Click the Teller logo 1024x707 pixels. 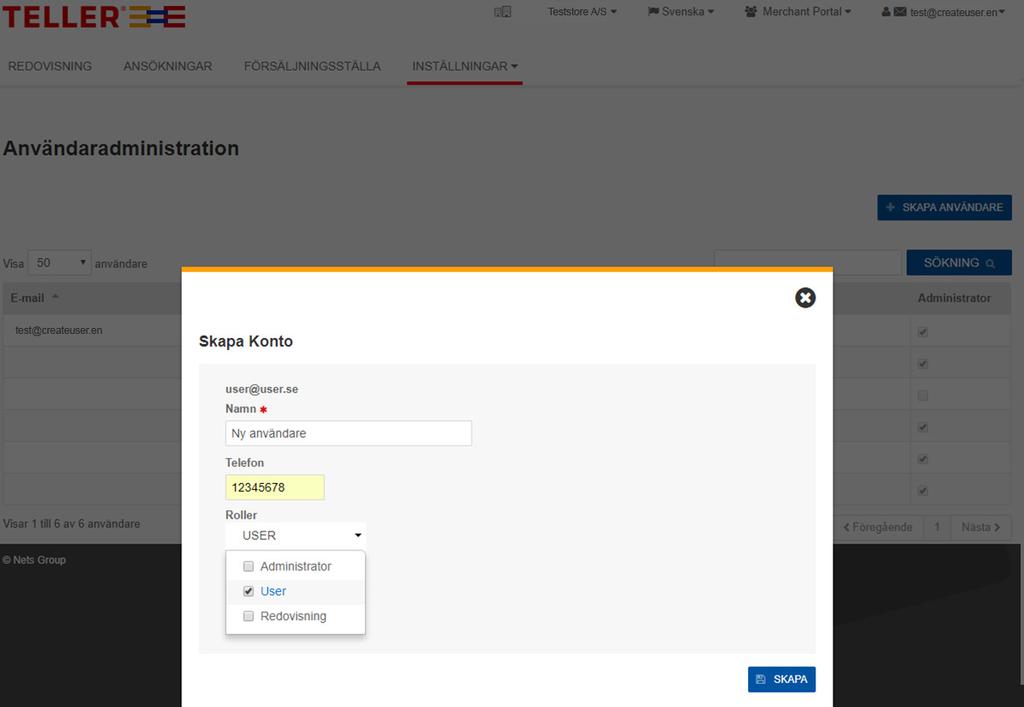click(94, 16)
